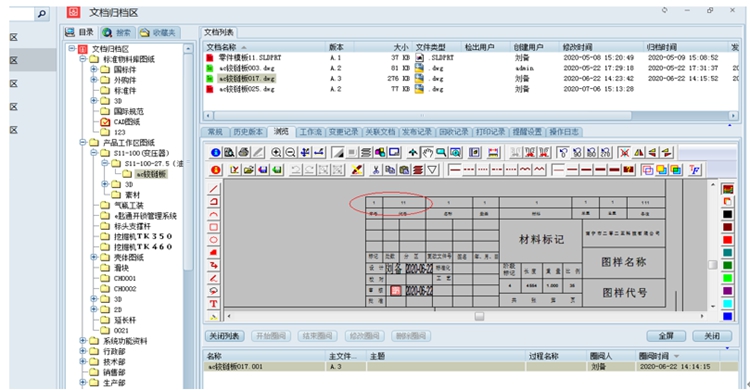The image size is (750, 390).
Task: Click the scissors cut icon
Action: pyautogui.click(x=376, y=169)
